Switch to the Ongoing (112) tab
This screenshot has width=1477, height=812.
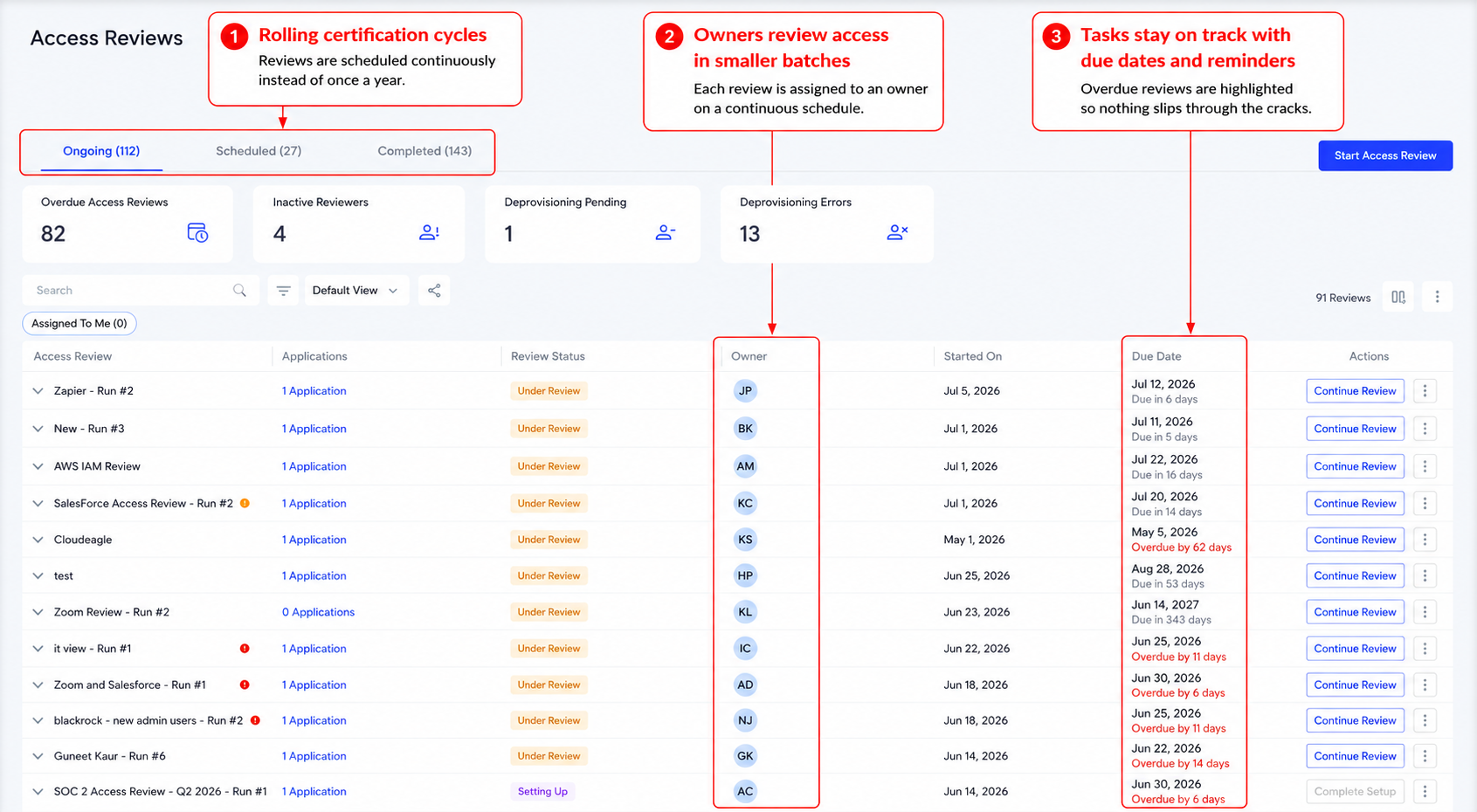[x=101, y=151]
